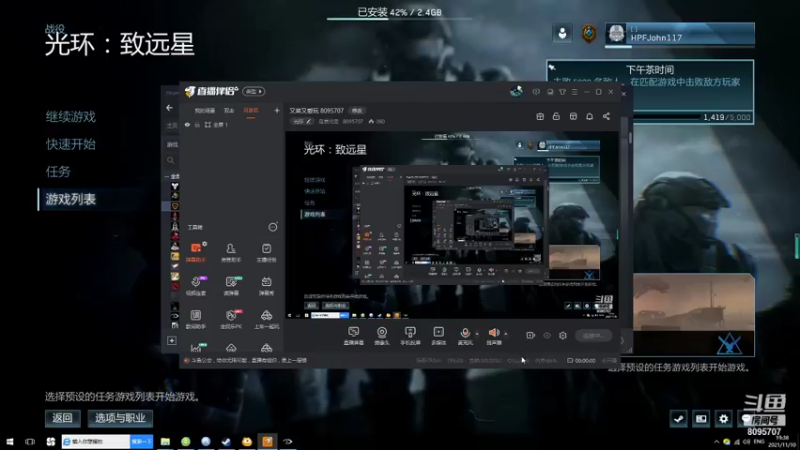
Task: Select 快速开始 in game menu
Action: 71,144
